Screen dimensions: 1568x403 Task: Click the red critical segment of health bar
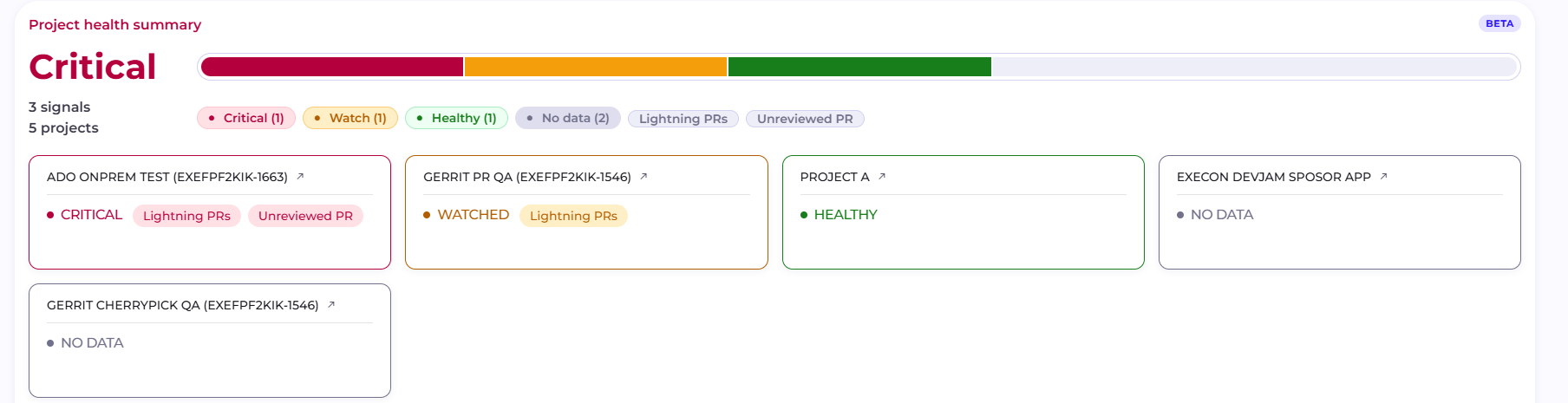tap(332, 67)
